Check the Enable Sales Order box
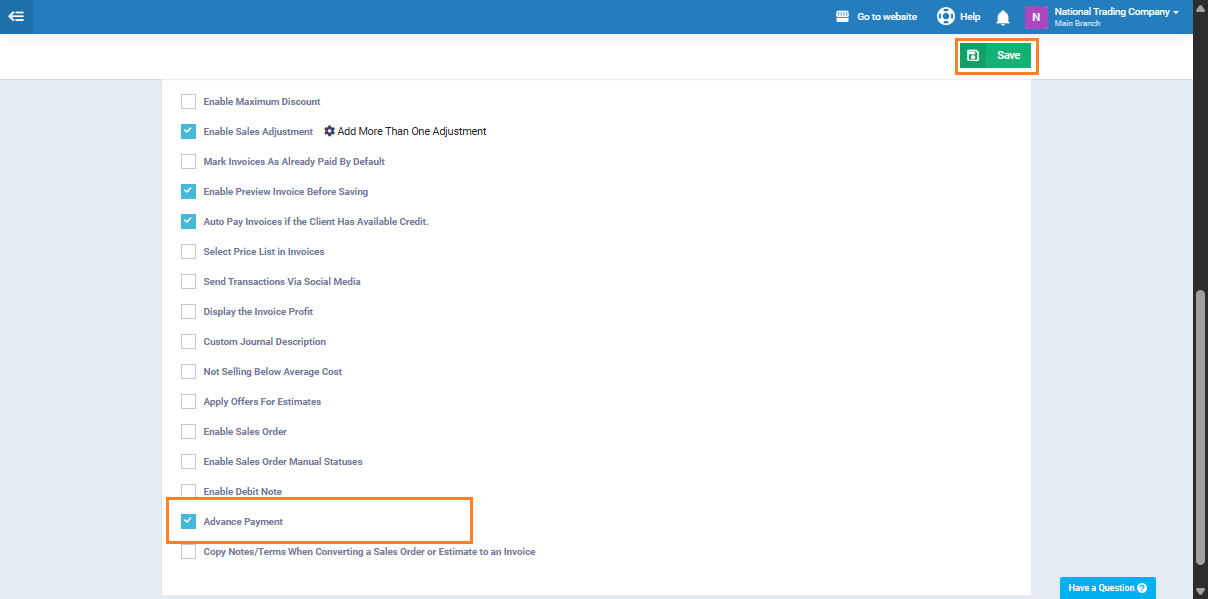This screenshot has height=599, width=1208. (x=188, y=431)
